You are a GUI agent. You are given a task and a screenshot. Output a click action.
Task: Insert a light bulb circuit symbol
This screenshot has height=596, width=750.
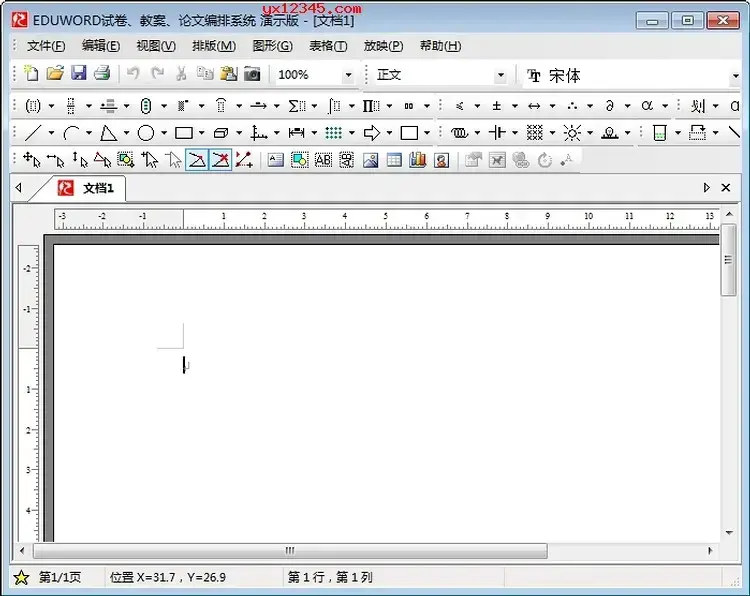(x=572, y=133)
